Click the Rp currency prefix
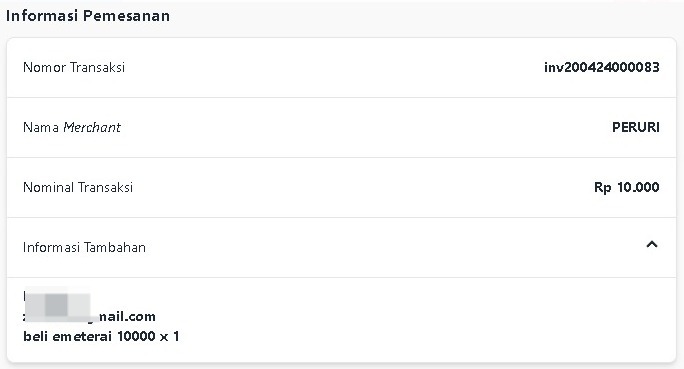The image size is (684, 369). [602, 188]
